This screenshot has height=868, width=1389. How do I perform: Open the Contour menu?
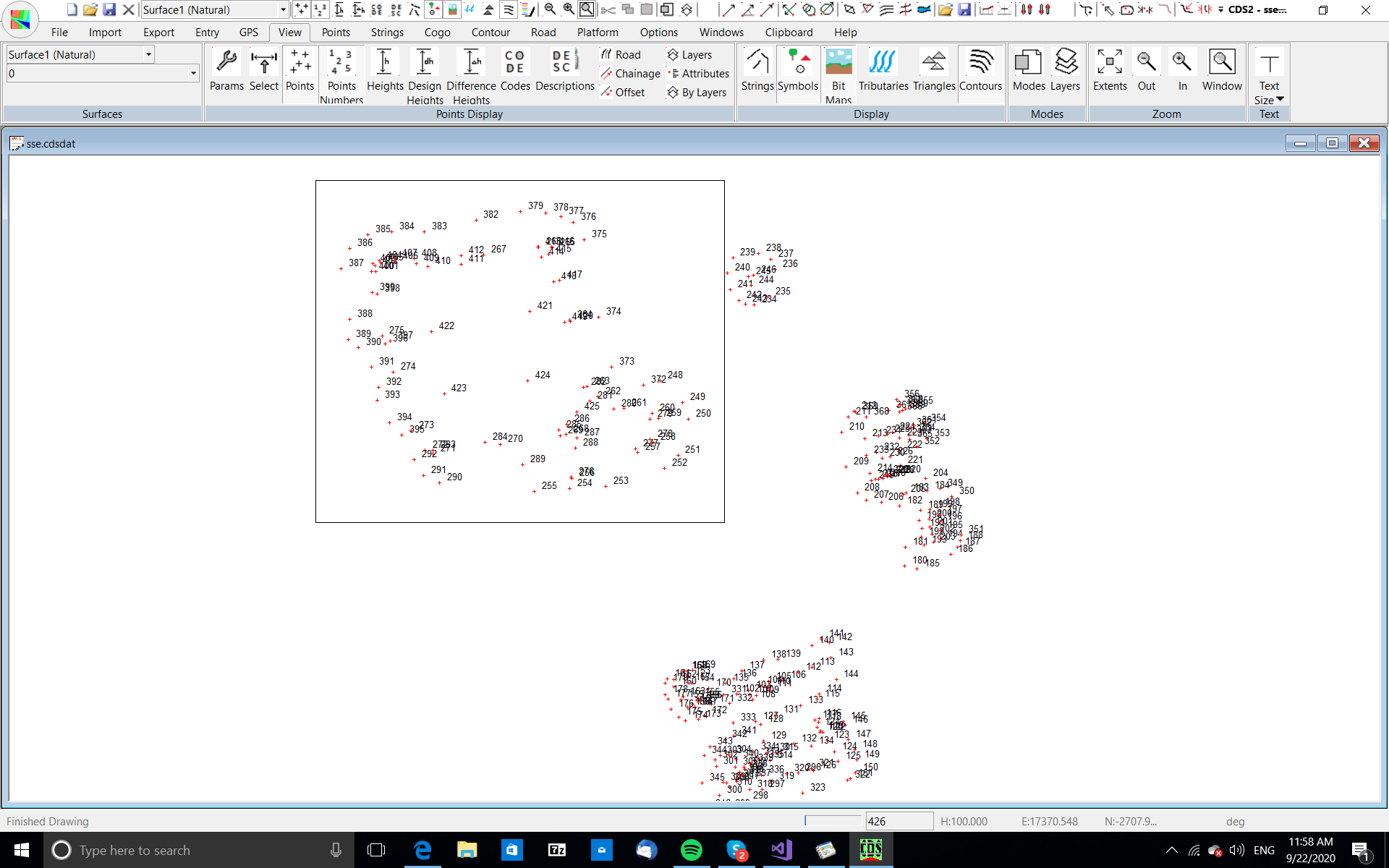[x=490, y=33]
